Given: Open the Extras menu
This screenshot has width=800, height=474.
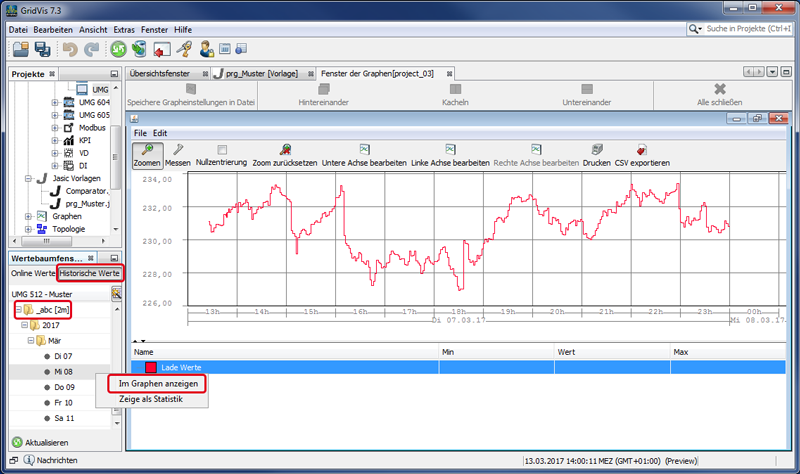Looking at the screenshot, I should pyautogui.click(x=124, y=30).
